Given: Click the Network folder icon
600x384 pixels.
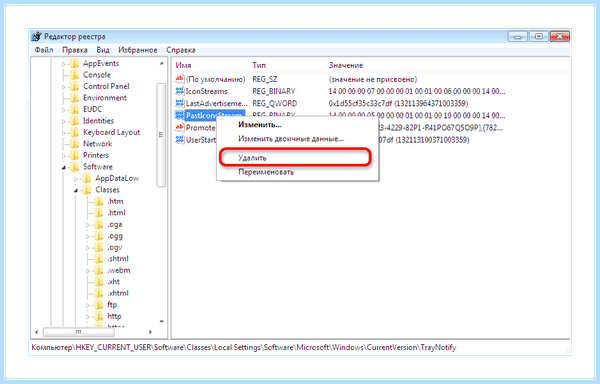Looking at the screenshot, I should (75, 144).
